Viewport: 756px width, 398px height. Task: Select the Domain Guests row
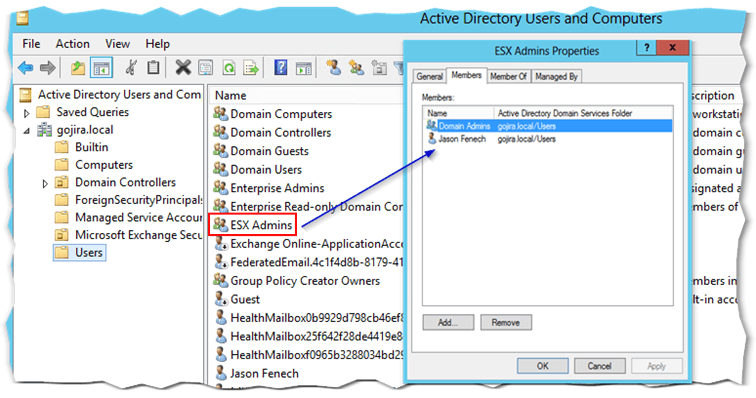[269, 151]
